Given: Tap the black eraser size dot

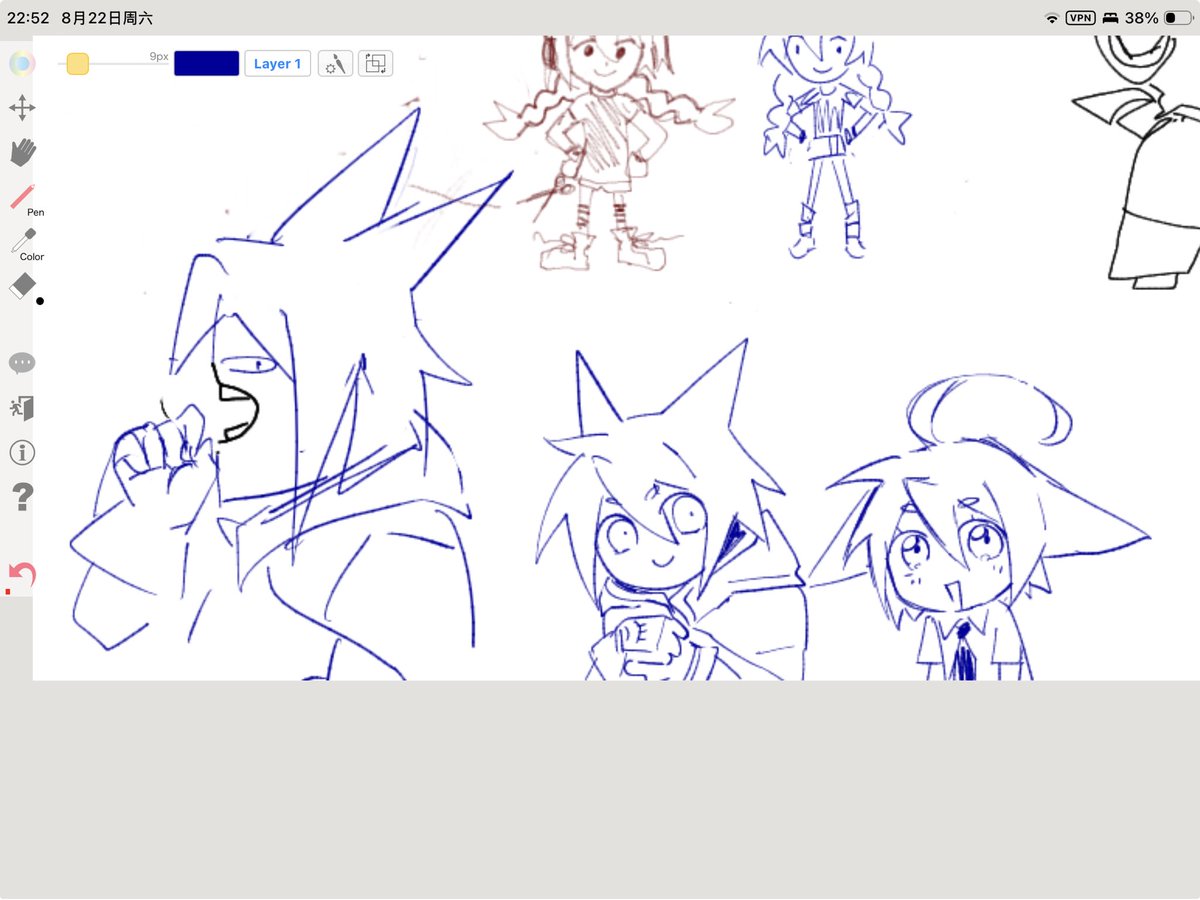Looking at the screenshot, I should tap(40, 300).
